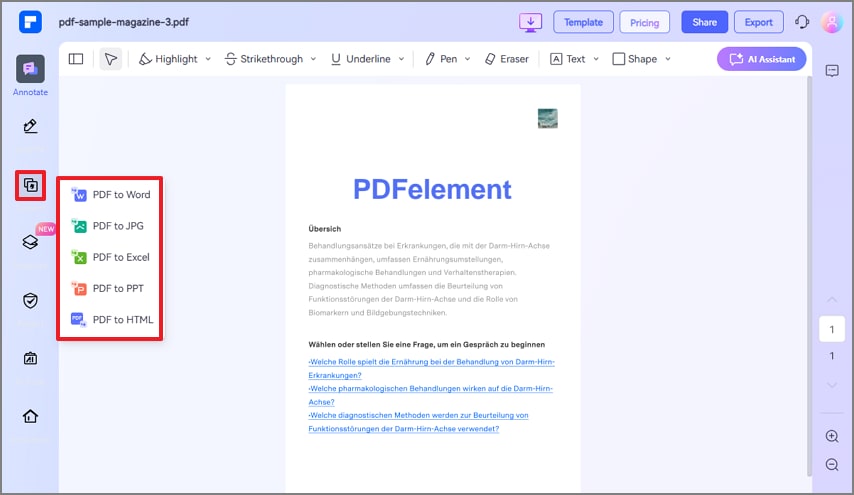Go to Home via sidebar house icon
The width and height of the screenshot is (854, 495).
click(30, 416)
